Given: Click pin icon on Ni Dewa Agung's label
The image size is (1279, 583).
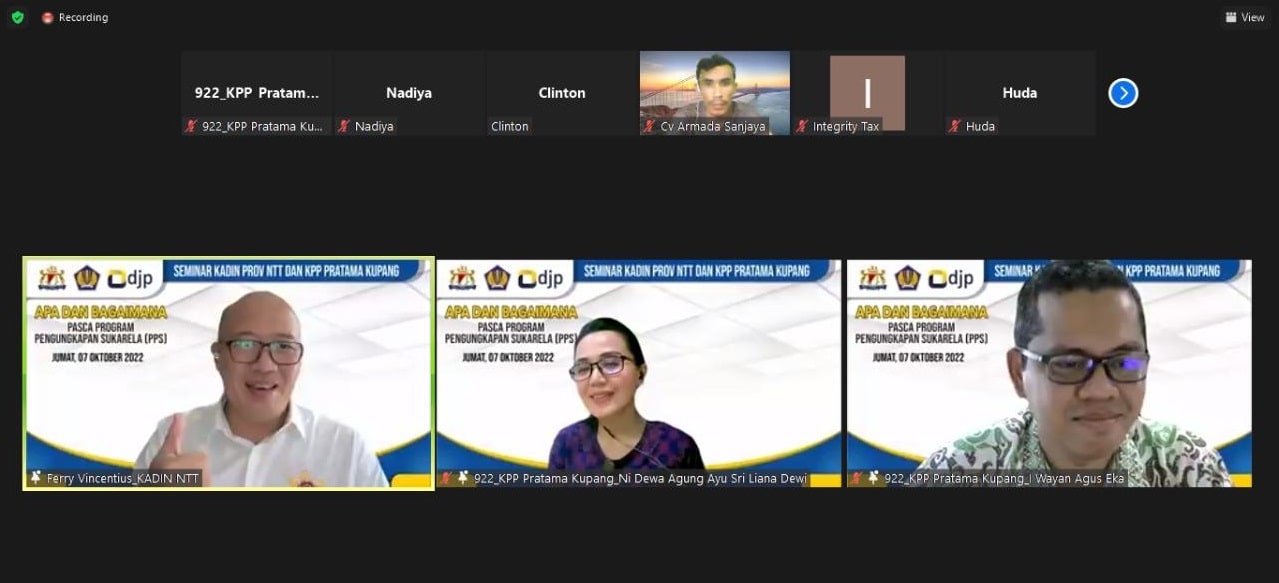Looking at the screenshot, I should click(x=463, y=479).
